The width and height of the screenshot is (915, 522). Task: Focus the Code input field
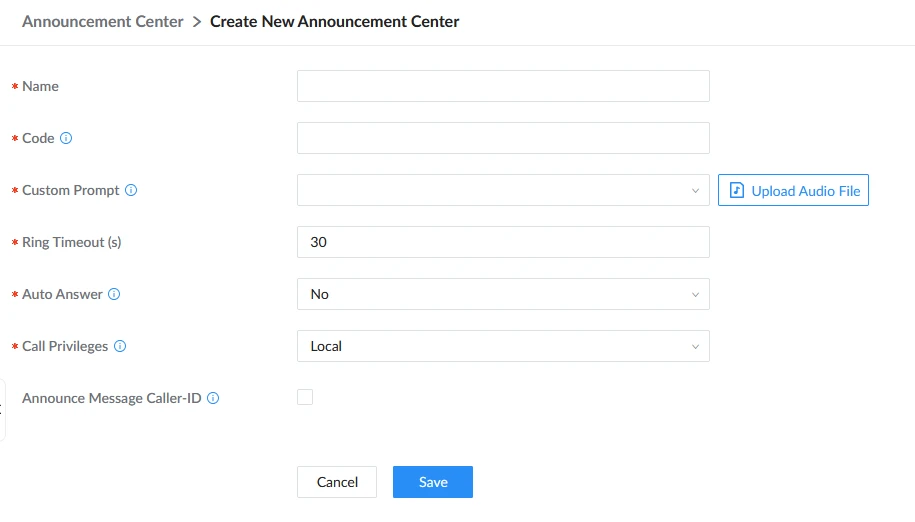503,138
